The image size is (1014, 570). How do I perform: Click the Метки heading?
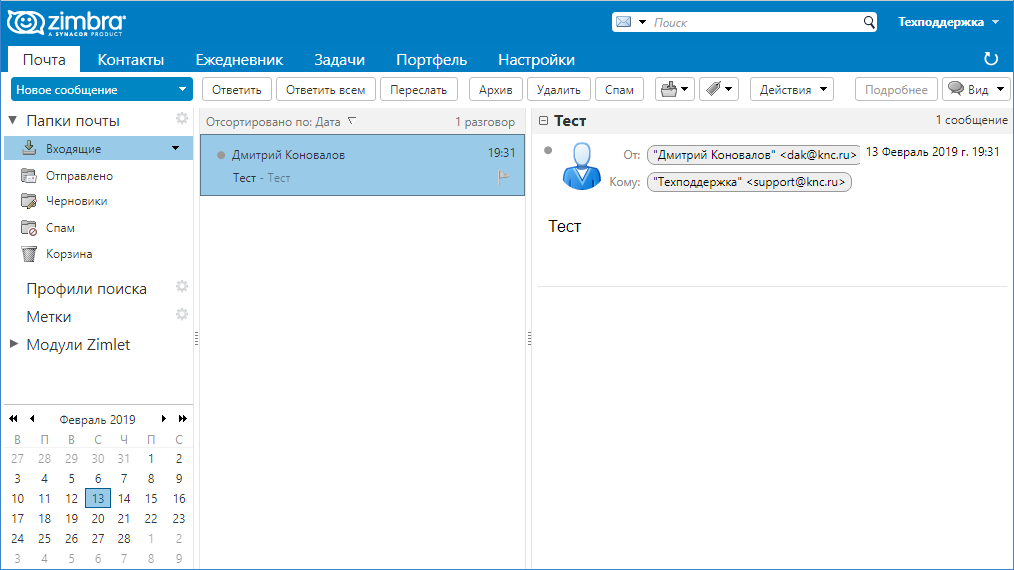point(49,316)
